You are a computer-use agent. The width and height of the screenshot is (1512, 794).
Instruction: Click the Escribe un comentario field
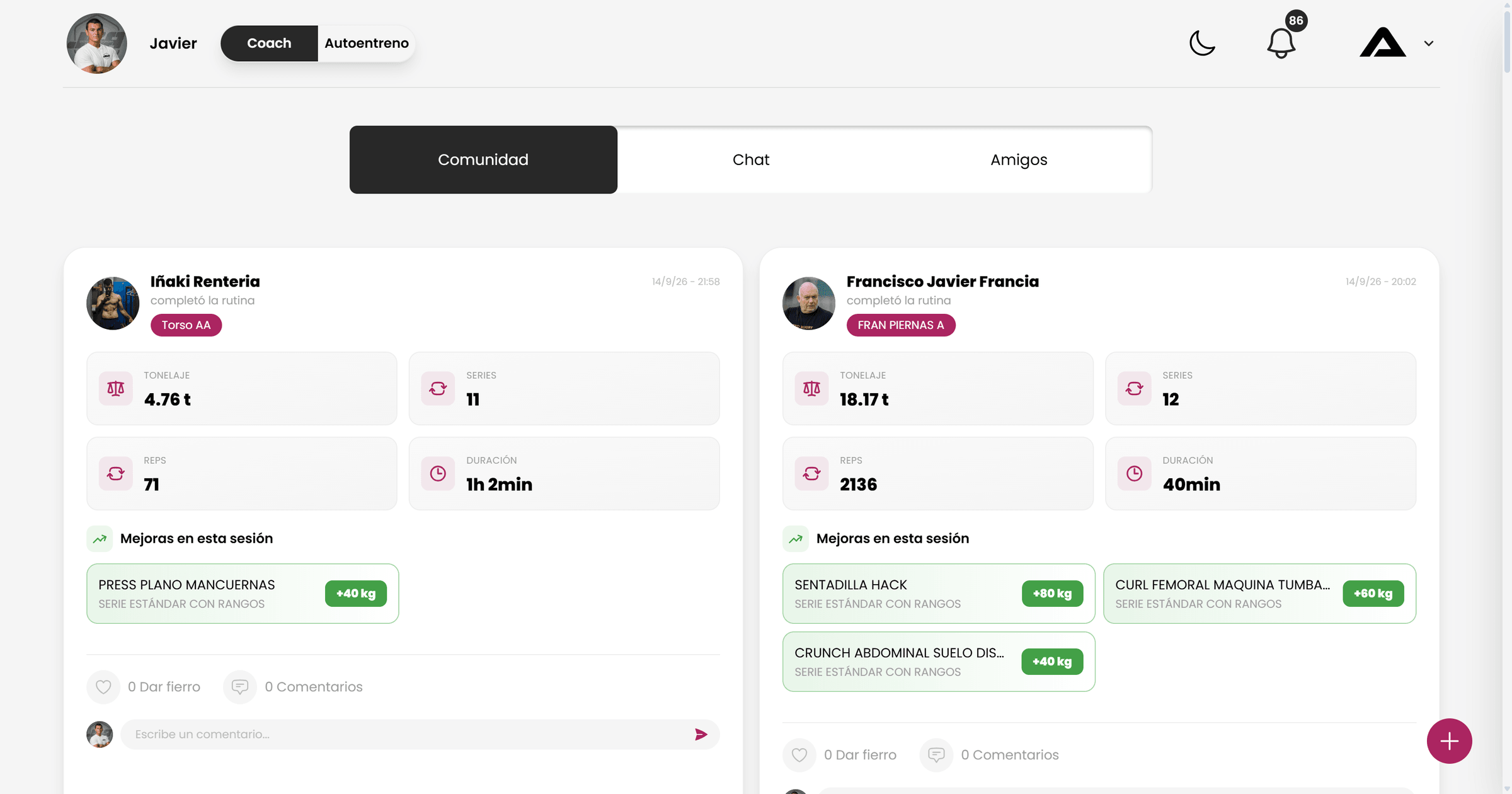click(x=406, y=735)
